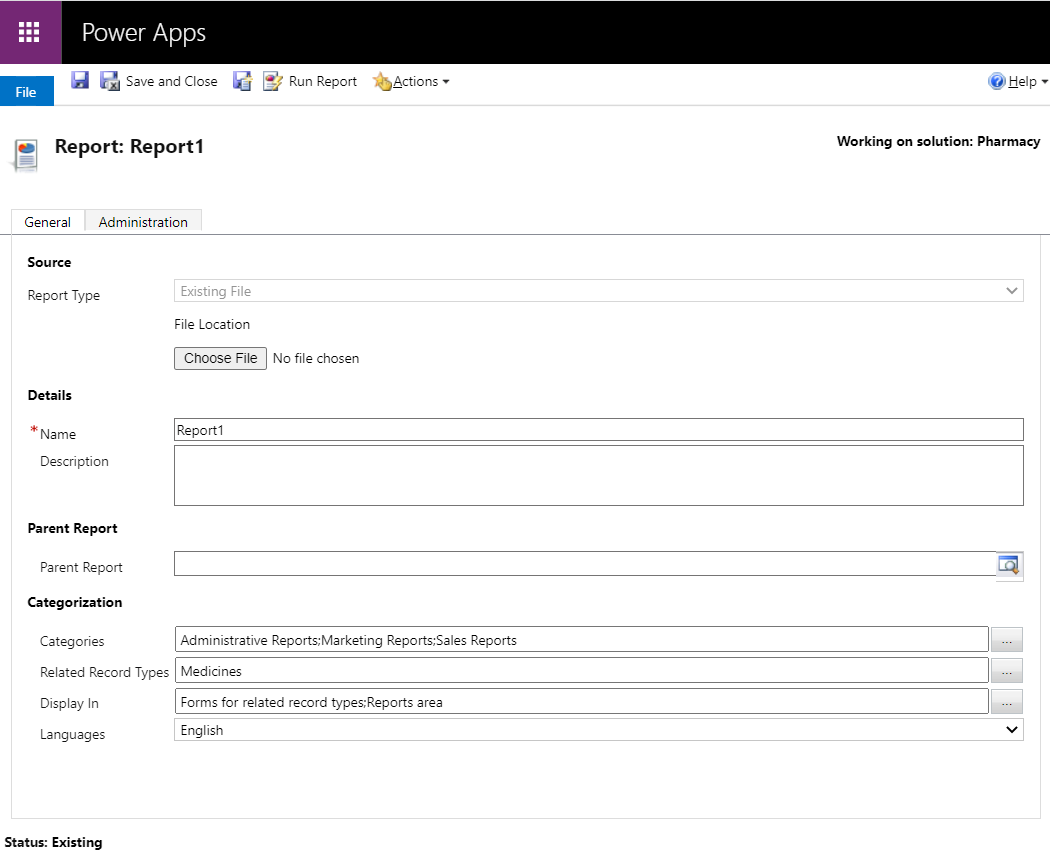Click the 'File Location' label
Viewport: 1050px width, 857px height.
click(x=212, y=324)
